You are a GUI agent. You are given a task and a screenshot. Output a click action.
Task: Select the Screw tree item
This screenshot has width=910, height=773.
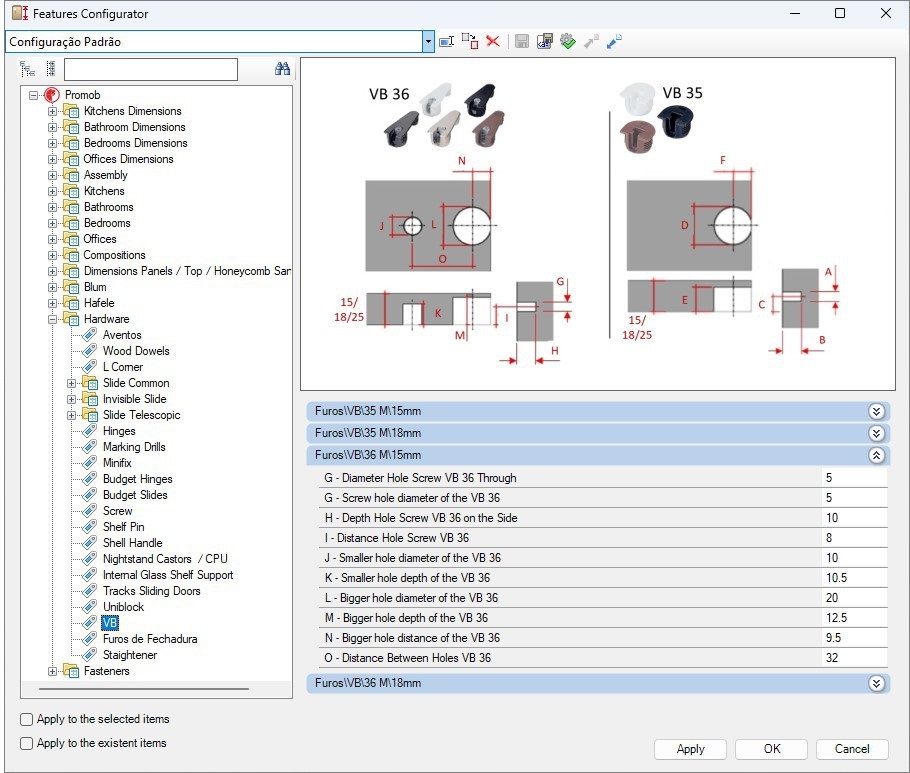tap(118, 511)
